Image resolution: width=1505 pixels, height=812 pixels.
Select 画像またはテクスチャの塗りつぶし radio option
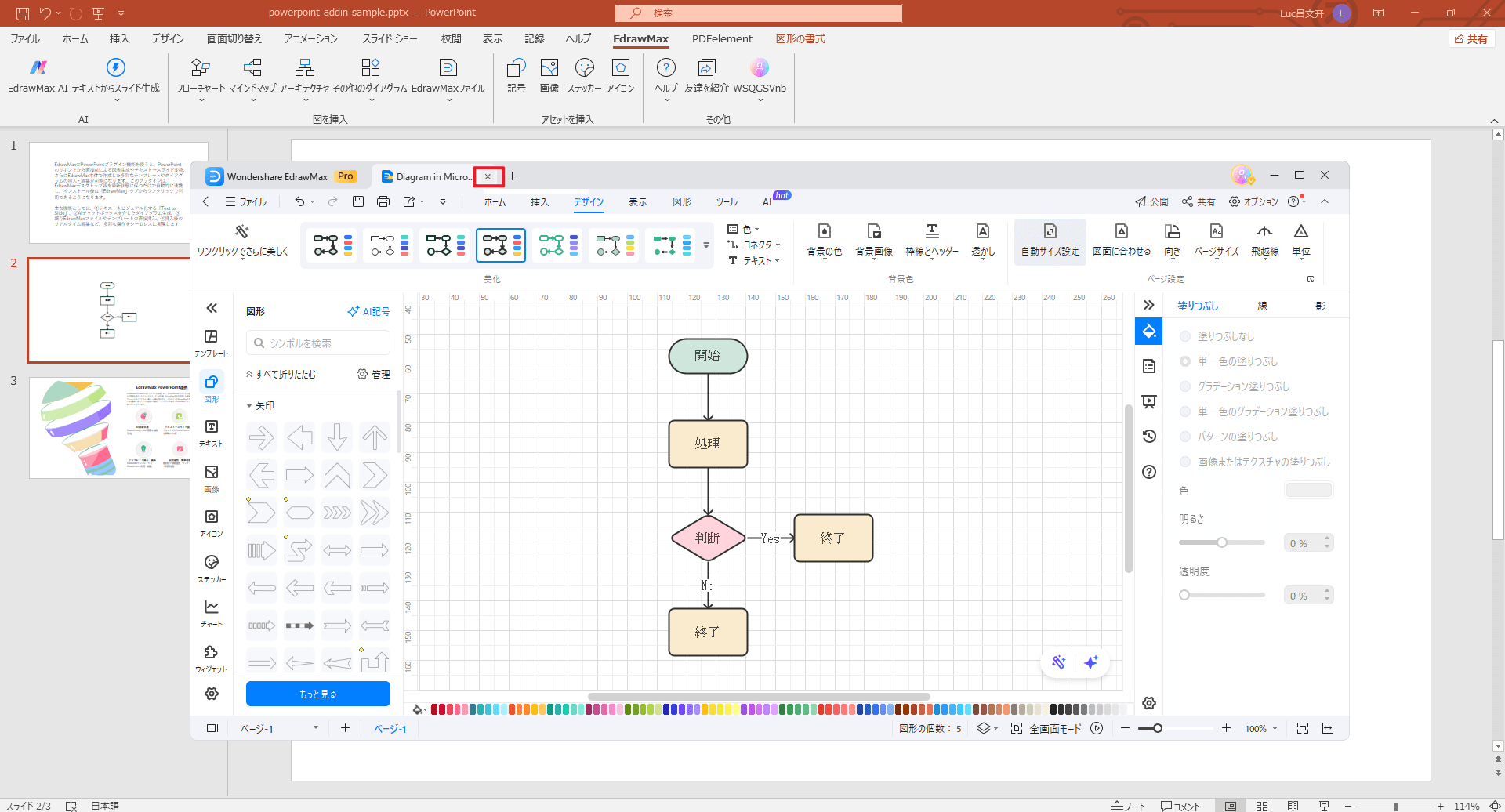click(x=1185, y=462)
